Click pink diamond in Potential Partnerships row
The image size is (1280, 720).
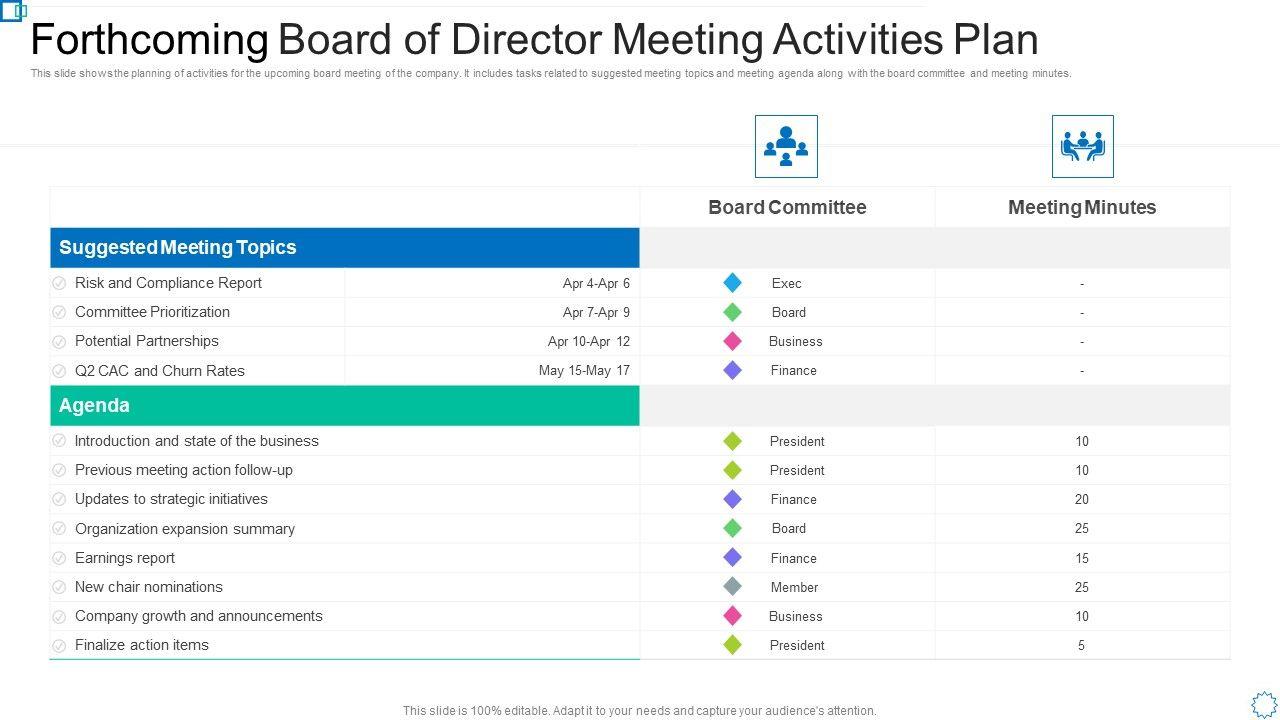[x=733, y=341]
